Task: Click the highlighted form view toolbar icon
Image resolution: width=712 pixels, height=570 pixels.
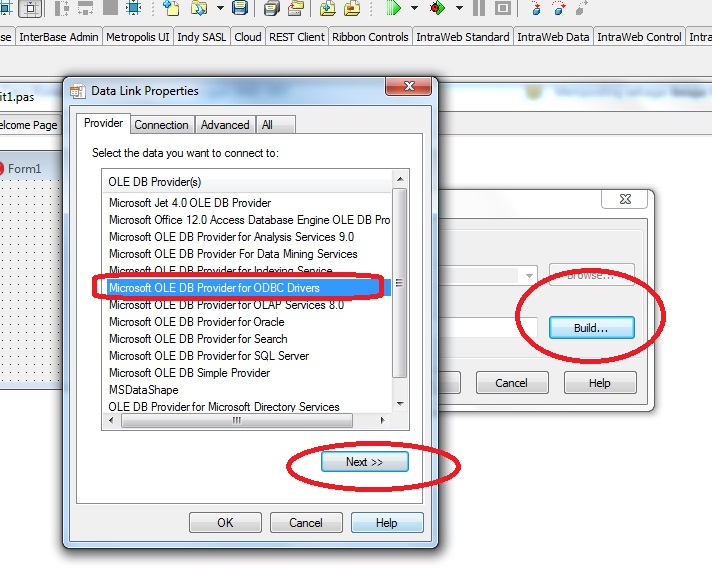Action: click(x=30, y=8)
